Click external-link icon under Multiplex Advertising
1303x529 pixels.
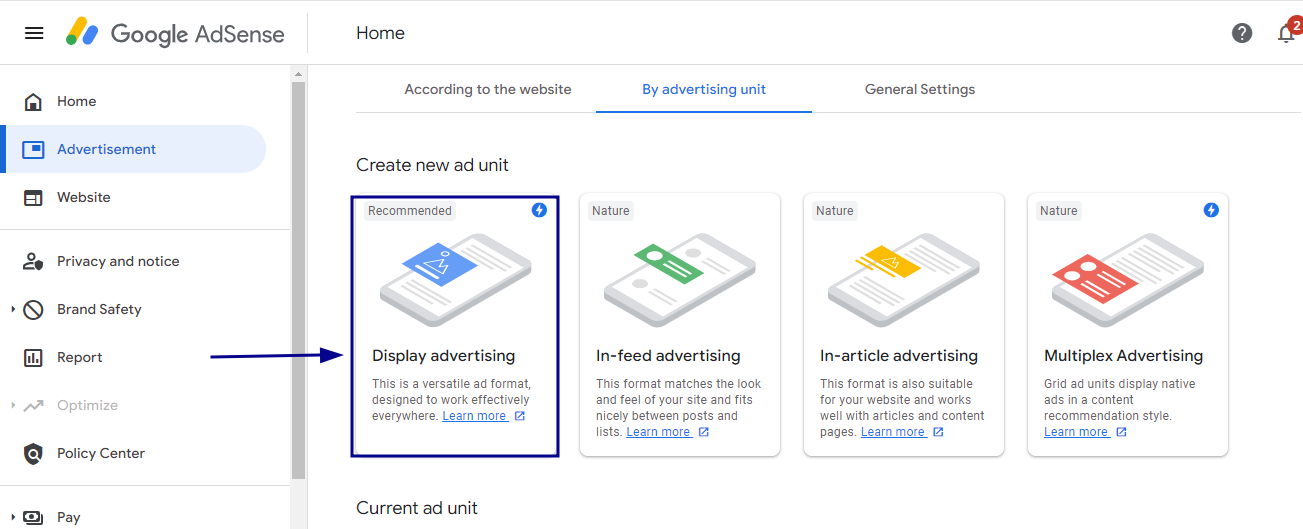point(1121,432)
